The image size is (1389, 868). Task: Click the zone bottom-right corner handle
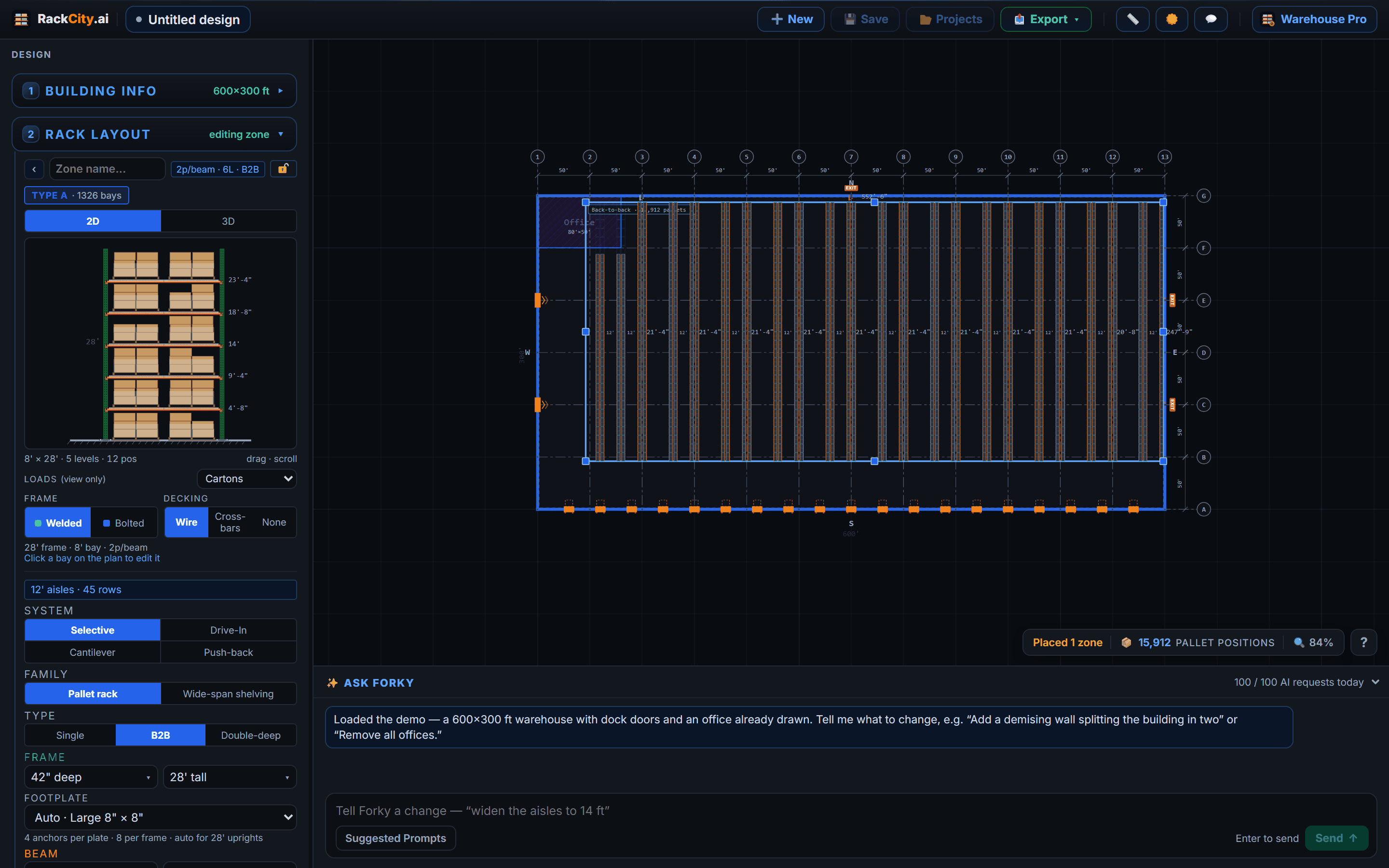click(1163, 461)
